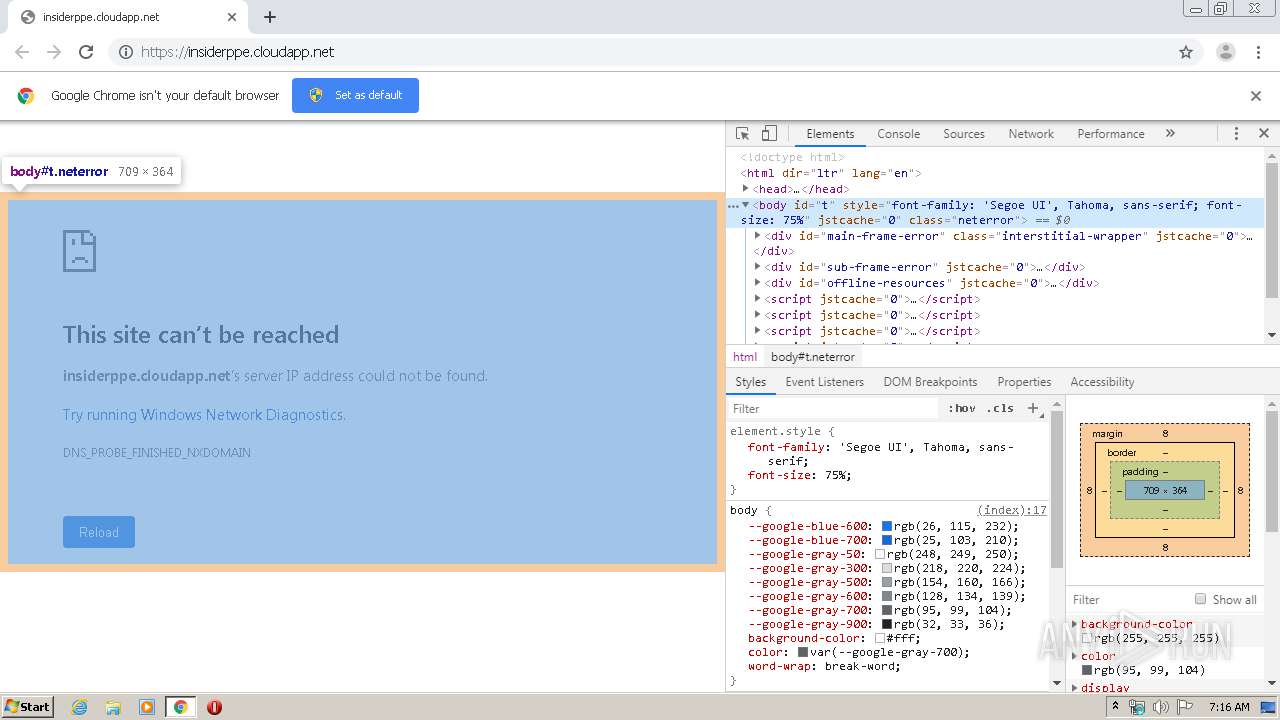
Task: Open the Network tab
Action: (x=1031, y=133)
